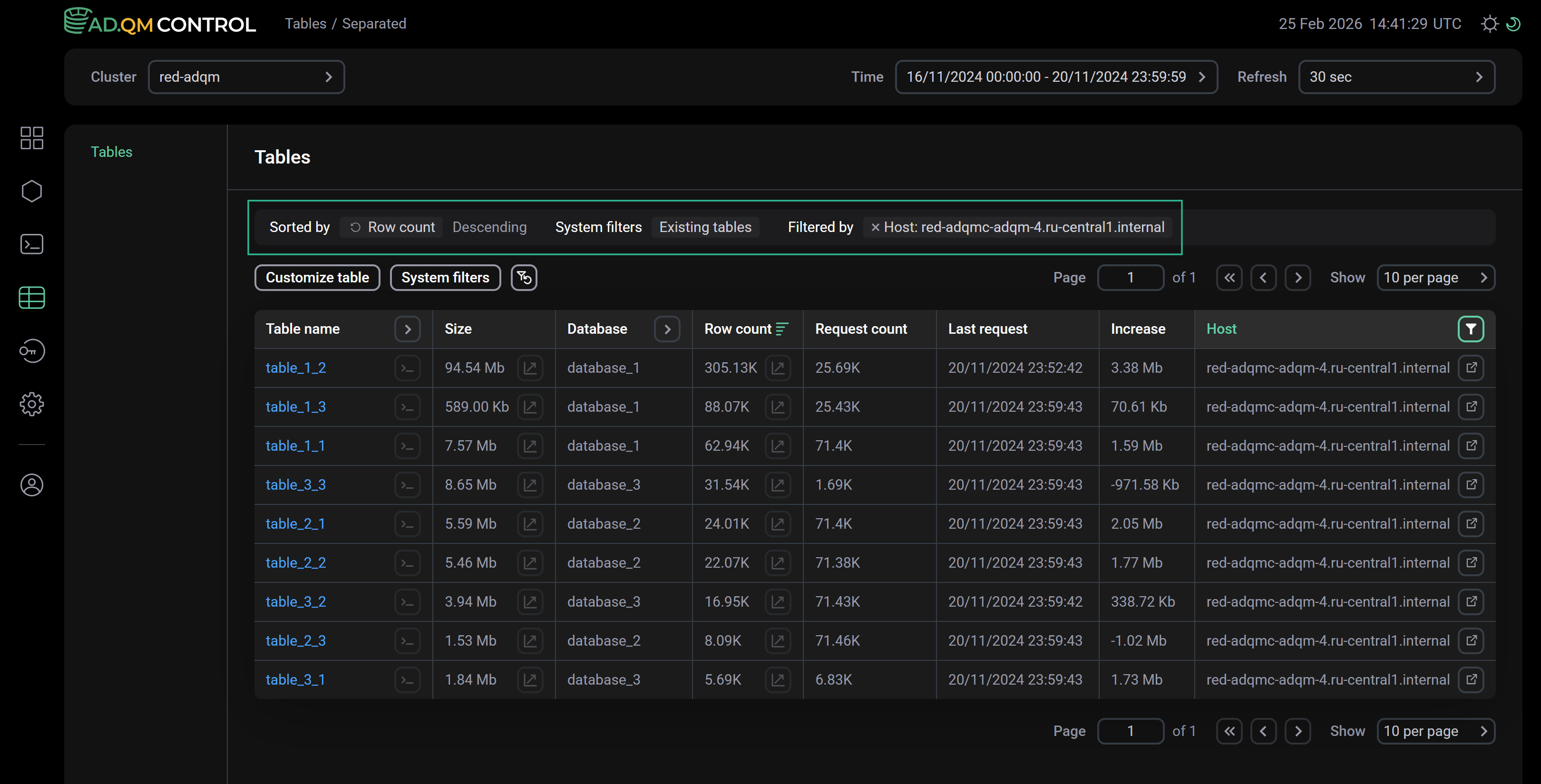Open size chart for table_1_2
Screen dimensions: 1541x784
[x=530, y=368]
